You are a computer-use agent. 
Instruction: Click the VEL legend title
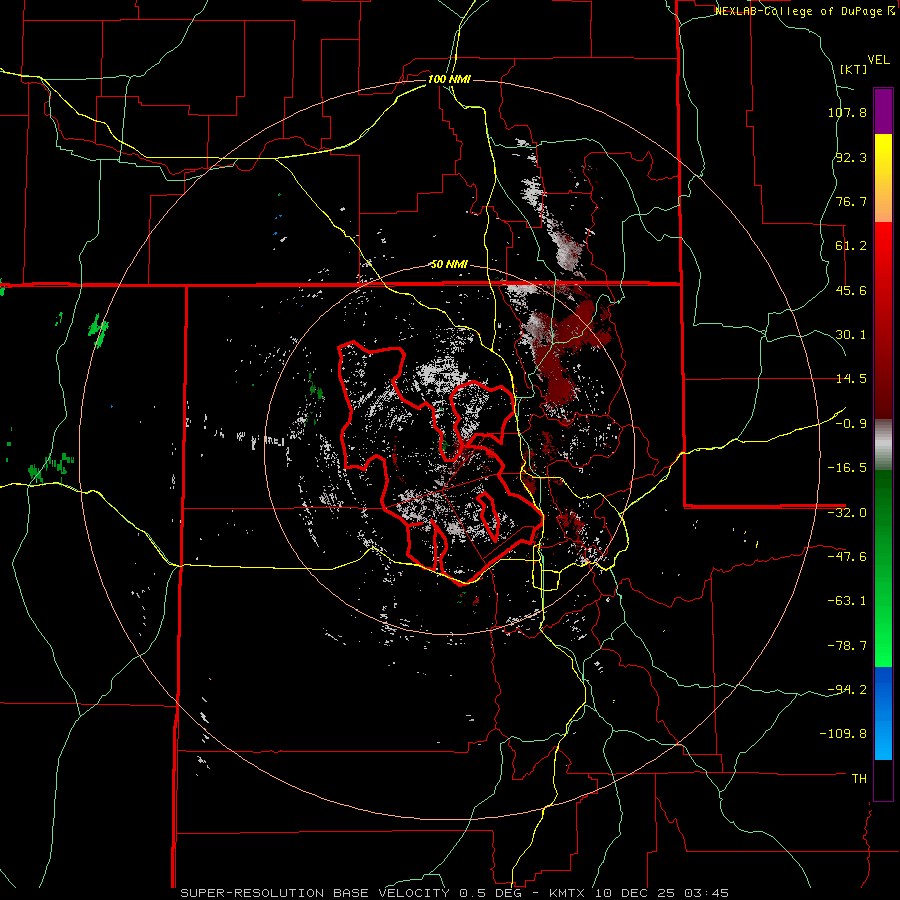[879, 60]
